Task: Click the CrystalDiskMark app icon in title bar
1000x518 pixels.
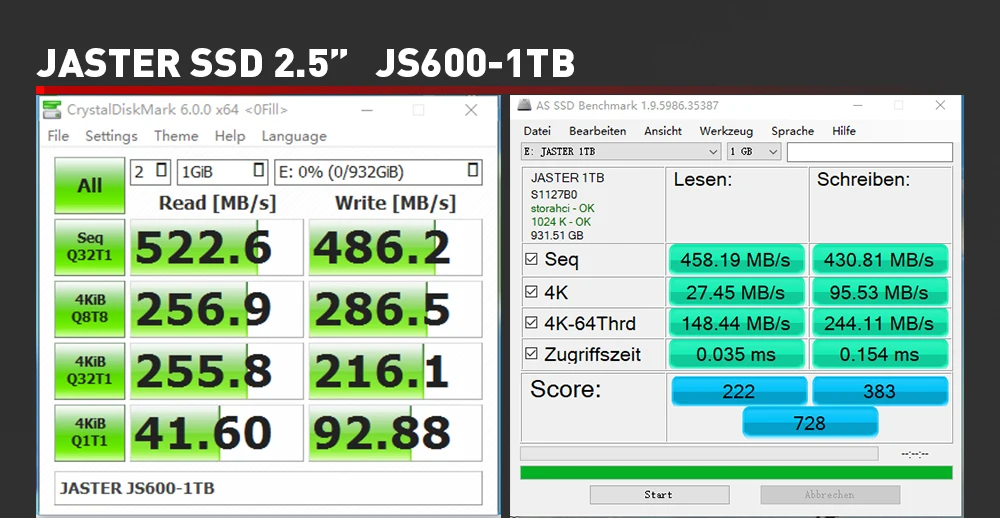Action: [52, 110]
